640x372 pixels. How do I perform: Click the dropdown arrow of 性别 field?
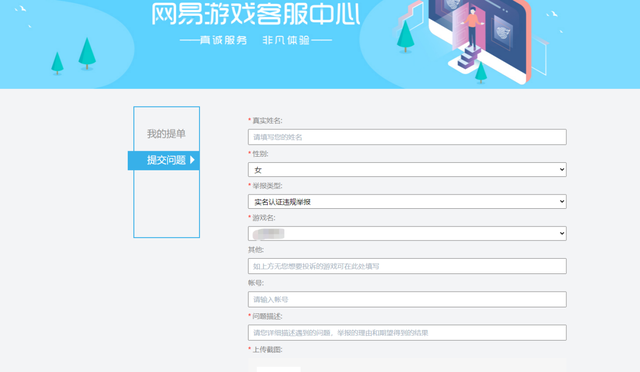(562, 169)
